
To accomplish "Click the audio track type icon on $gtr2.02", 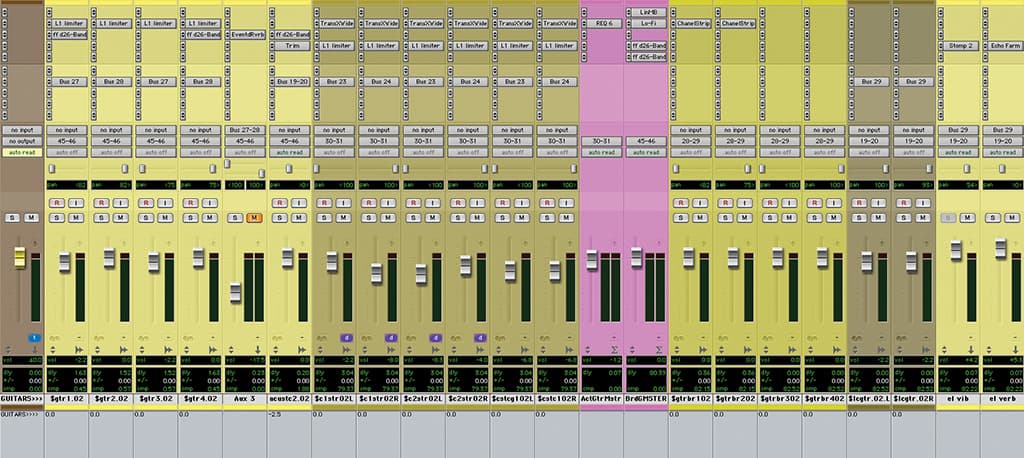I will click(x=123, y=350).
